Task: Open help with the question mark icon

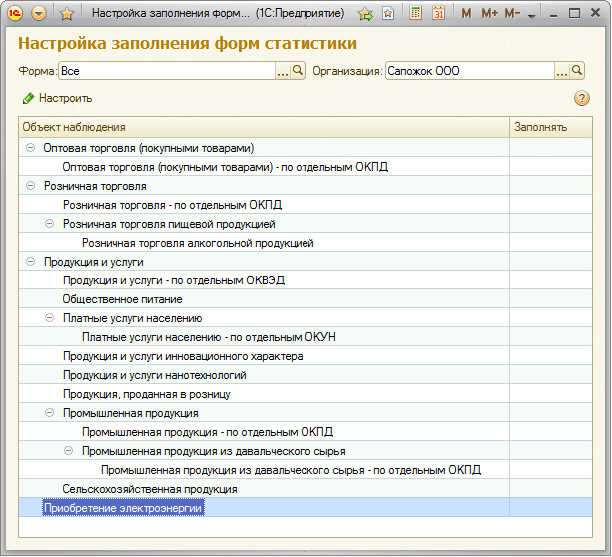Action: [581, 98]
